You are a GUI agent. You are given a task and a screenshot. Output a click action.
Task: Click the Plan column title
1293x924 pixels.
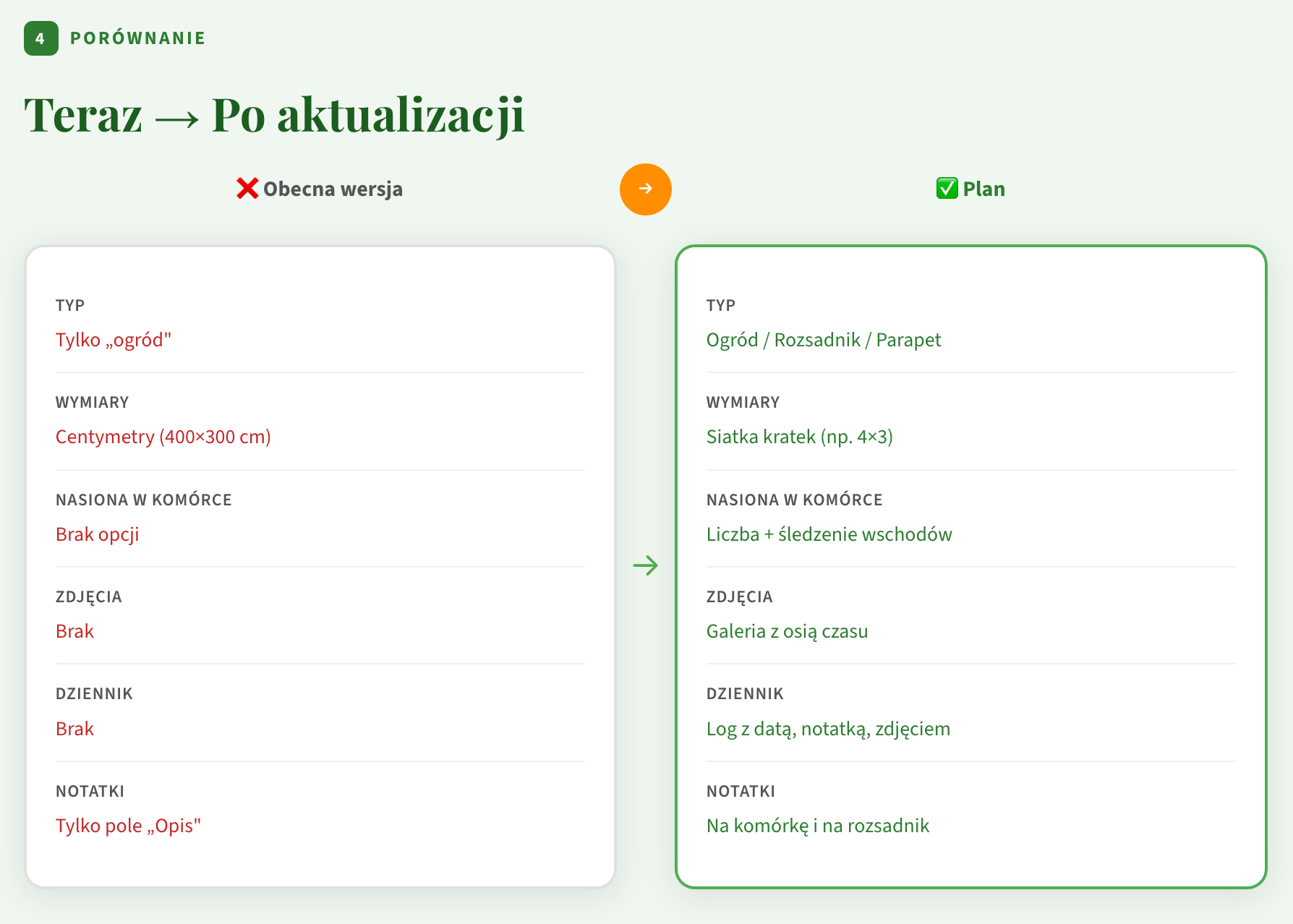point(983,189)
